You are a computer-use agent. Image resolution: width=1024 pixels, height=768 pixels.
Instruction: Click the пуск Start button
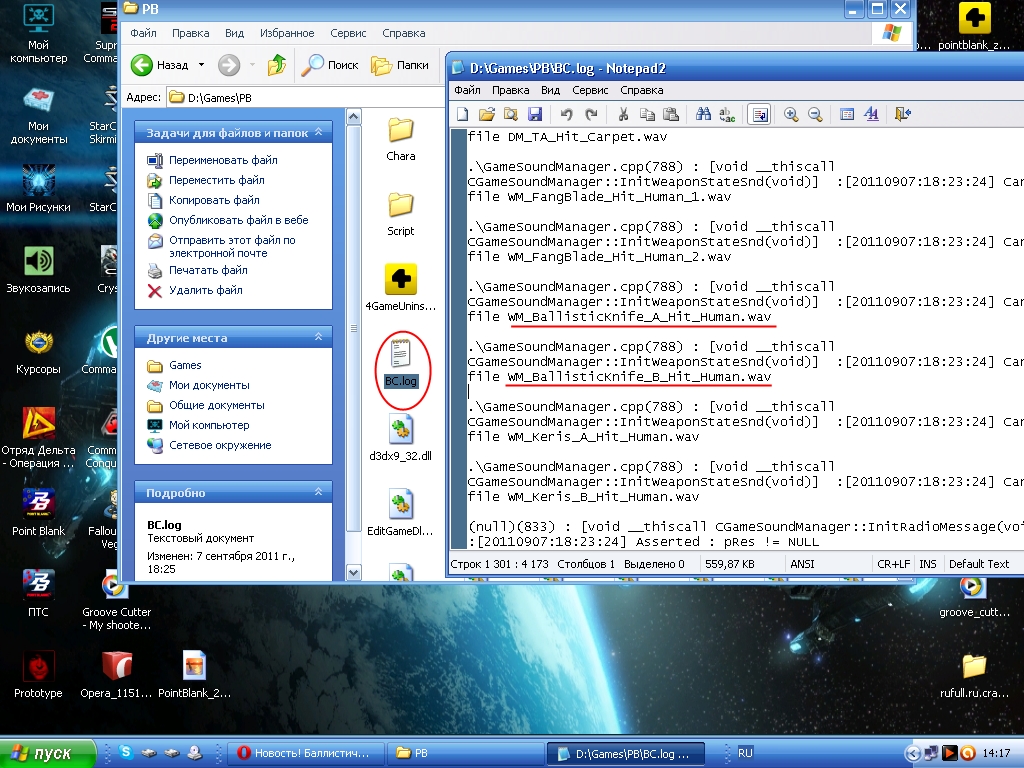click(x=48, y=753)
